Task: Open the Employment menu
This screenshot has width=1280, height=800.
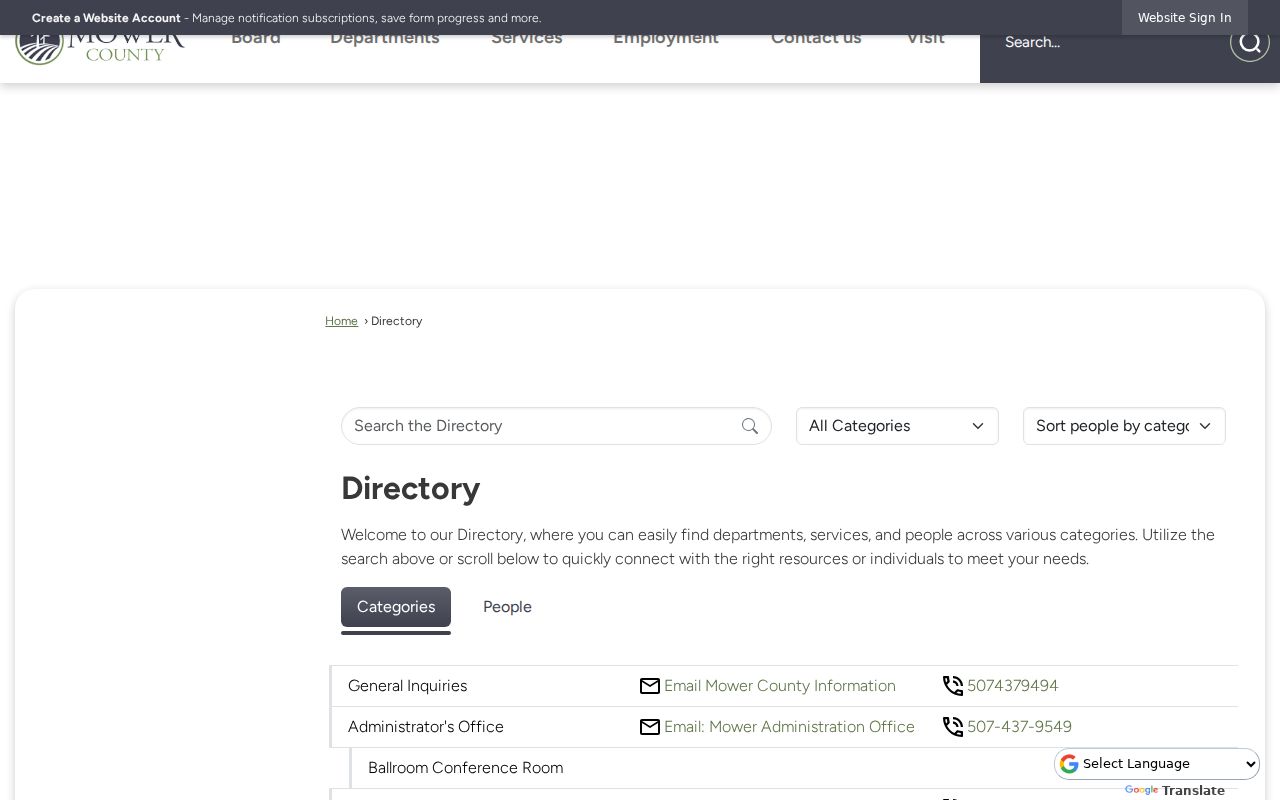Action: [666, 40]
